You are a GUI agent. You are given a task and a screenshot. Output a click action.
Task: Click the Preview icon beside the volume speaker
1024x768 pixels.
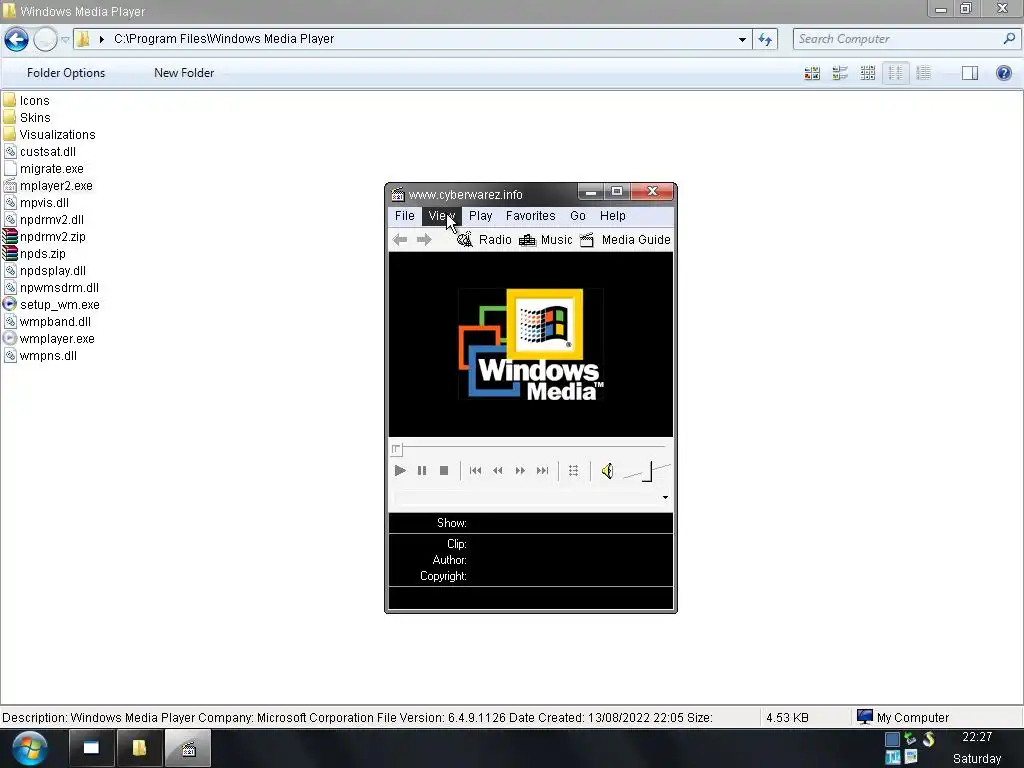point(573,470)
